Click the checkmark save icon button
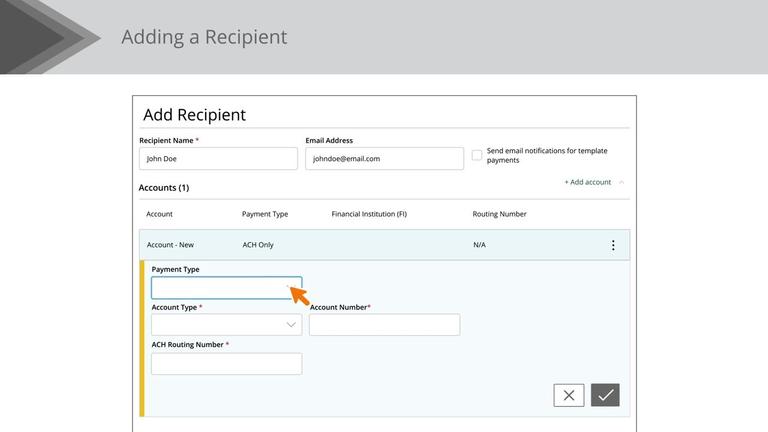Viewport: 768px width, 432px height. coord(605,395)
